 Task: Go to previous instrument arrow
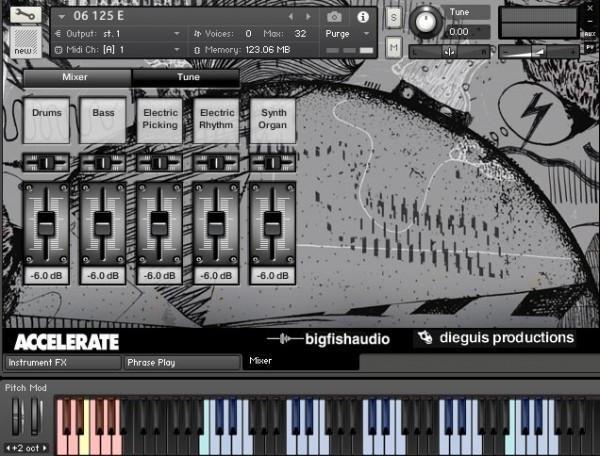pos(291,16)
